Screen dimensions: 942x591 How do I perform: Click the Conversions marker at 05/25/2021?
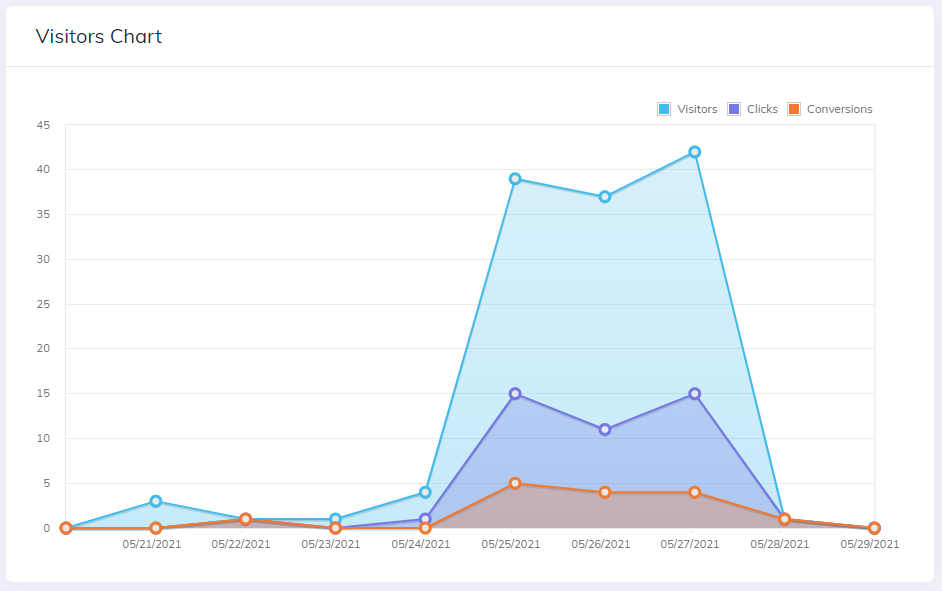click(513, 484)
